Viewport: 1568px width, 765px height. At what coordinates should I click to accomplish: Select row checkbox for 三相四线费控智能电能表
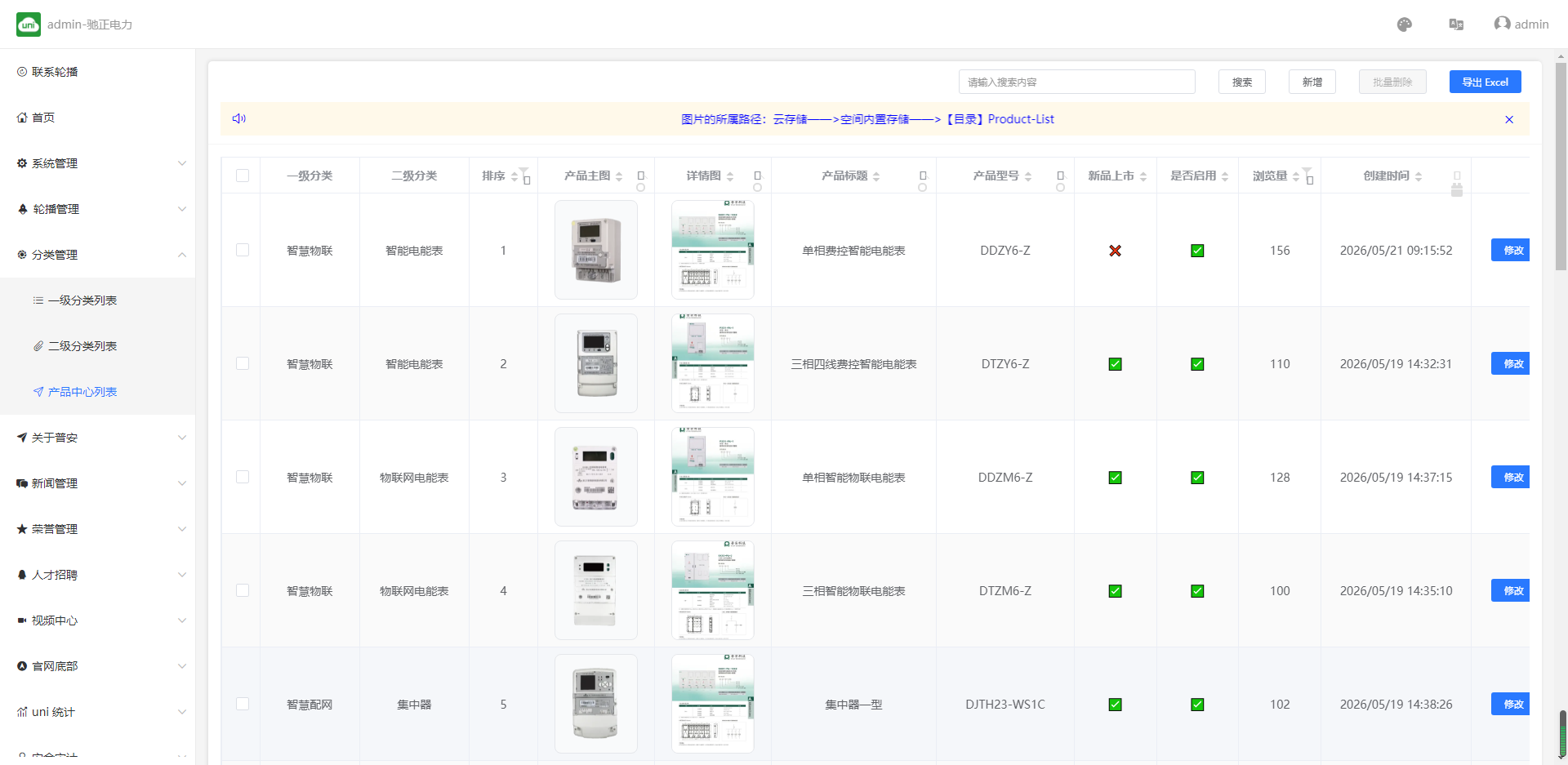(x=243, y=363)
